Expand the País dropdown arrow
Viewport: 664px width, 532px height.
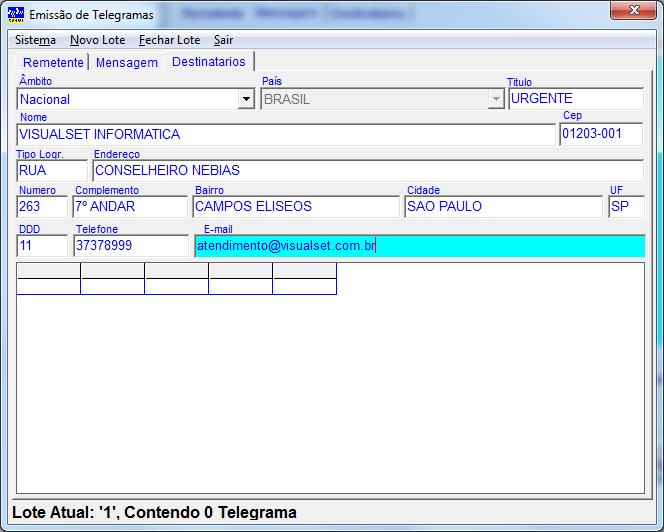pyautogui.click(x=495, y=99)
